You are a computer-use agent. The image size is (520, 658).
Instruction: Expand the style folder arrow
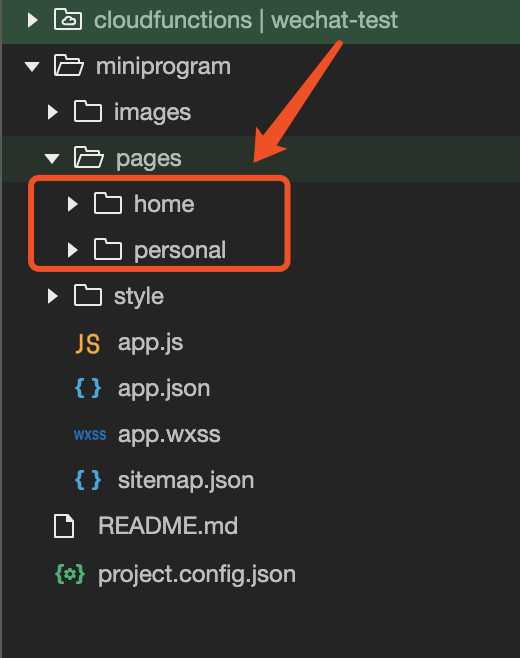(52, 296)
